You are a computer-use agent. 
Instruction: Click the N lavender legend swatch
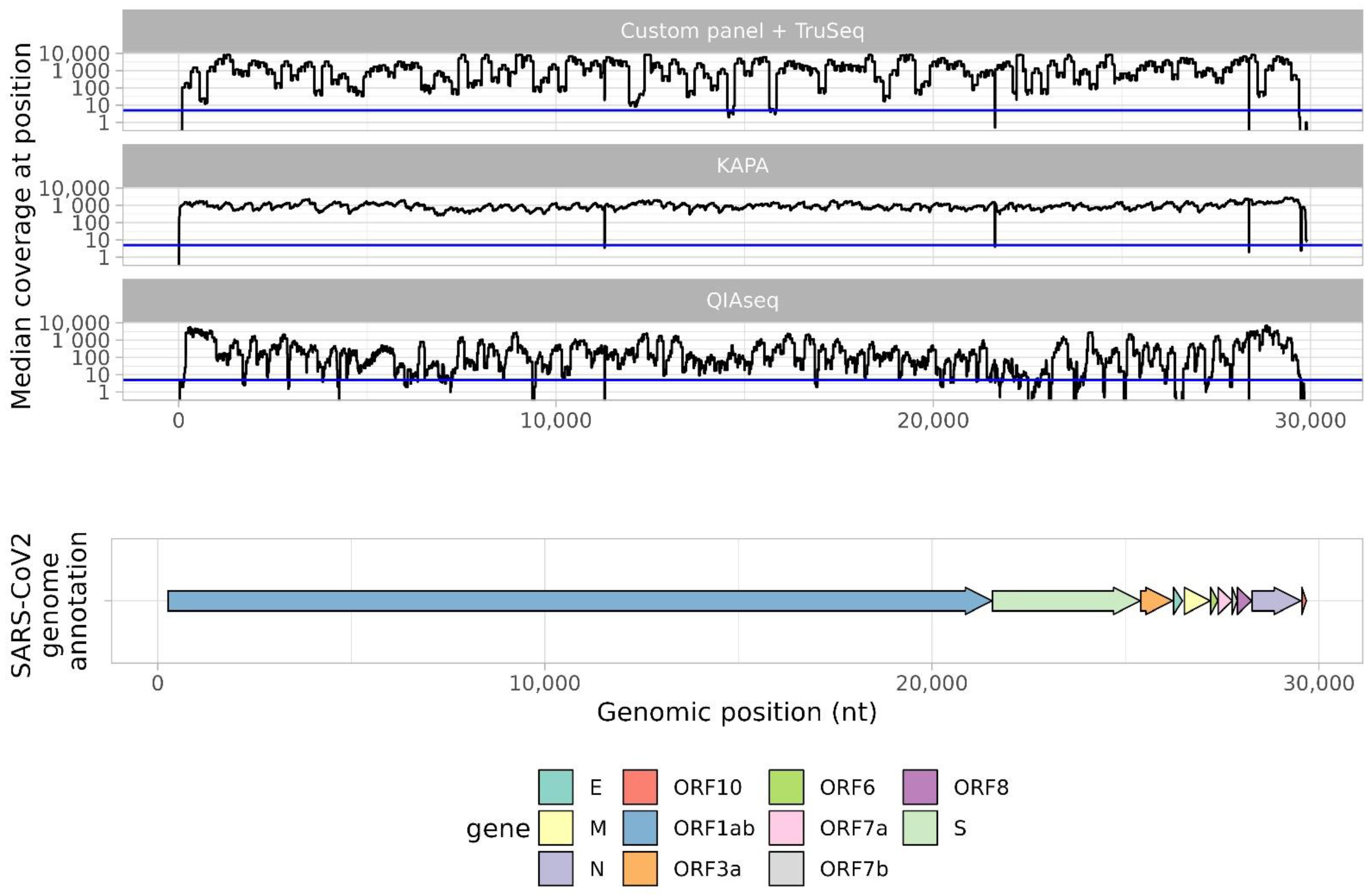pos(555,868)
